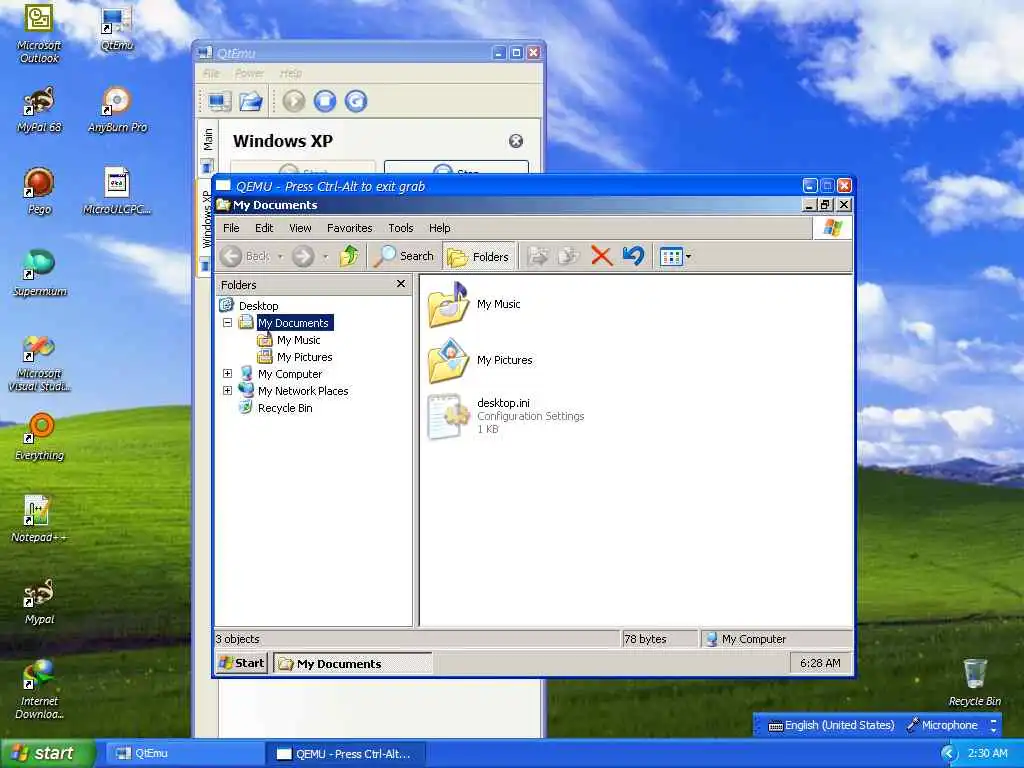Open the Notepad++ desktop icon
The width and height of the screenshot is (1024, 768).
39,519
